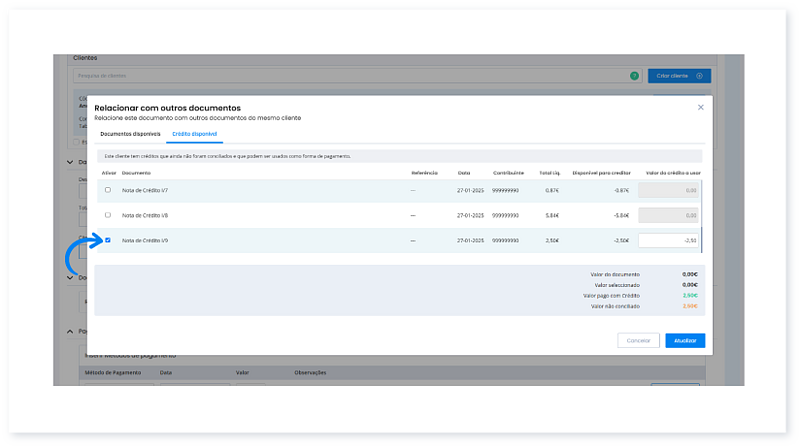Tick the checkbox for Nota de Crédito V8
800x447 pixels.
click(x=108, y=215)
